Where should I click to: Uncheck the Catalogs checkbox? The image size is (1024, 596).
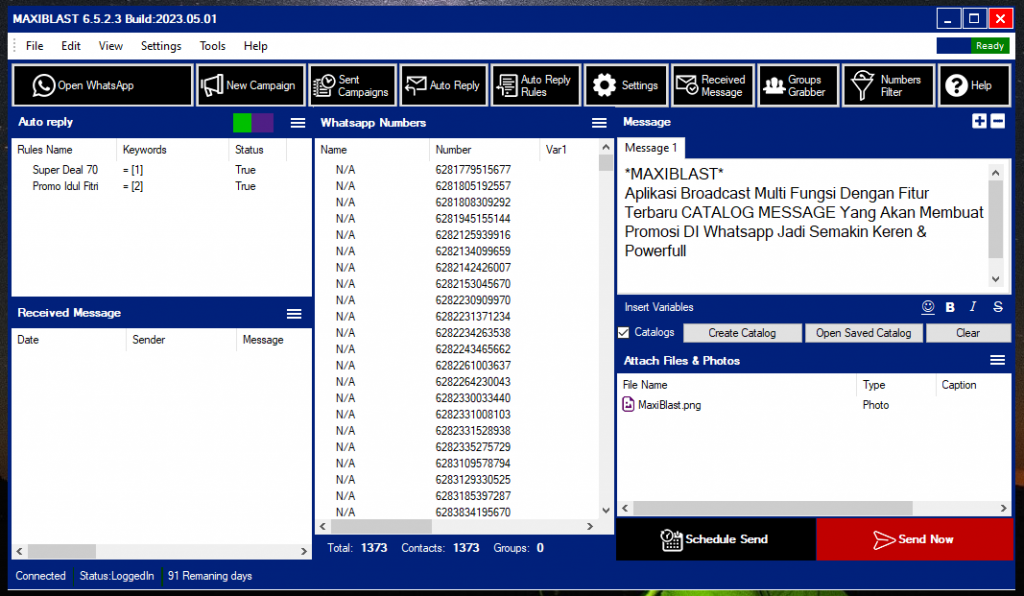[624, 333]
